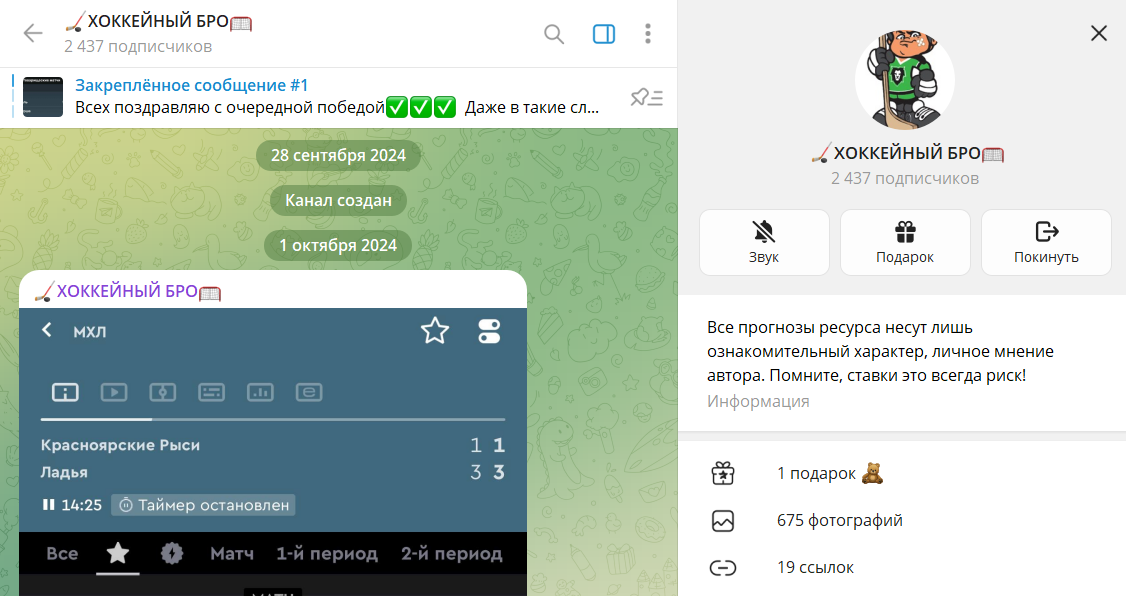The height and width of the screenshot is (596, 1126).
Task: View the 1 подарок gifts section
Action: tap(902, 474)
